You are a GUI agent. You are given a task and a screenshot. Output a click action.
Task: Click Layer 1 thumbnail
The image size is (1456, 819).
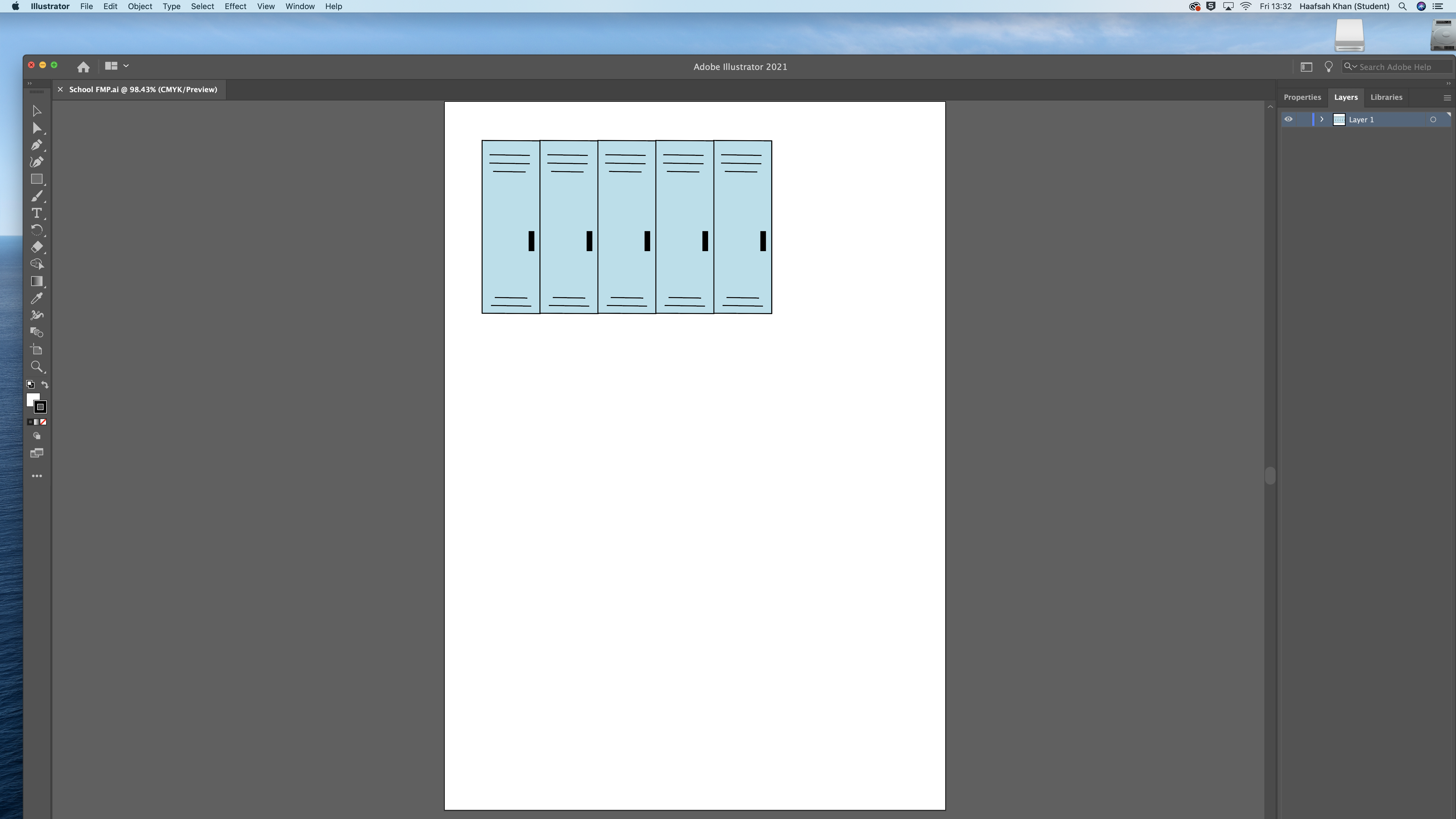[x=1339, y=119]
